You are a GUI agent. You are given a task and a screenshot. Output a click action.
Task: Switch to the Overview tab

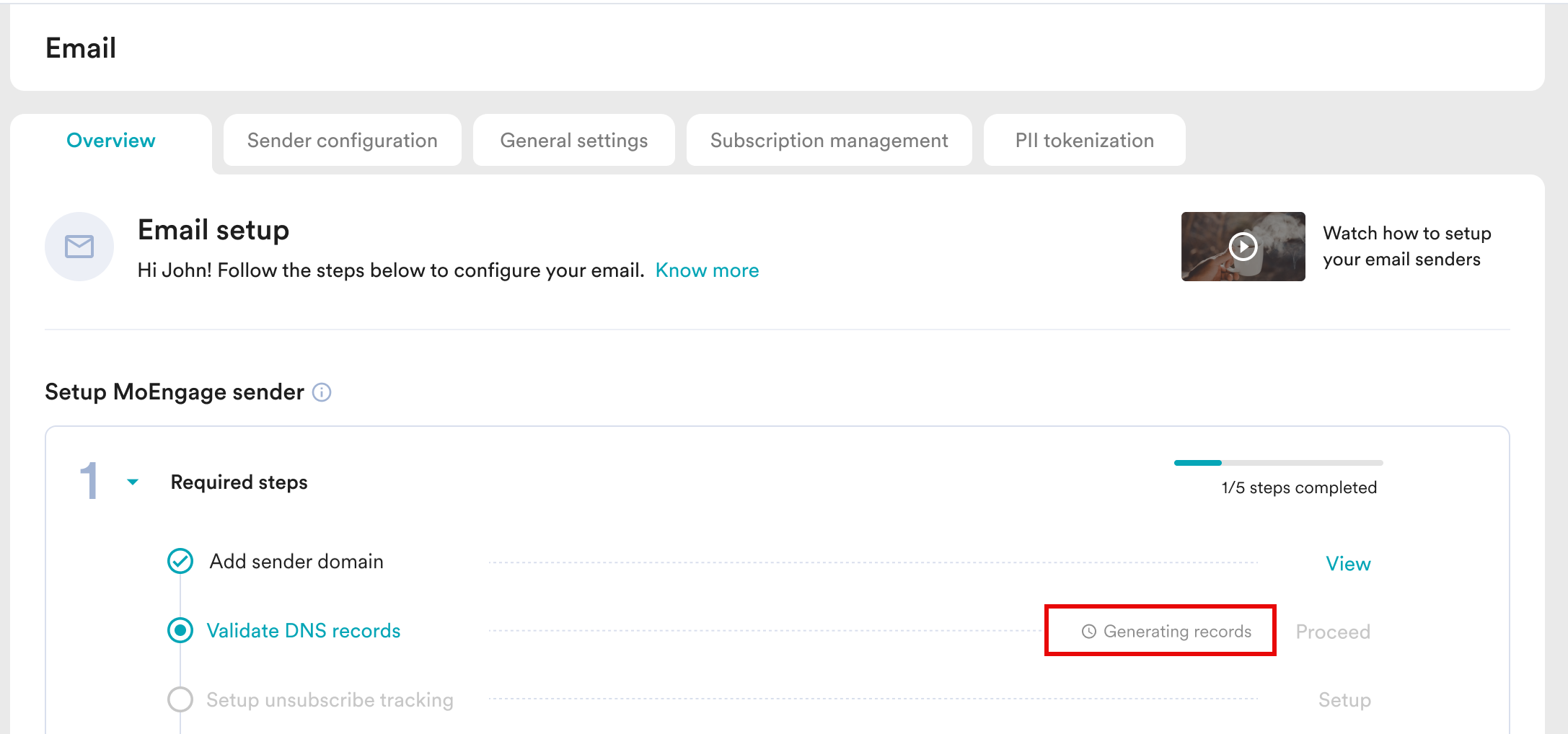pos(111,141)
